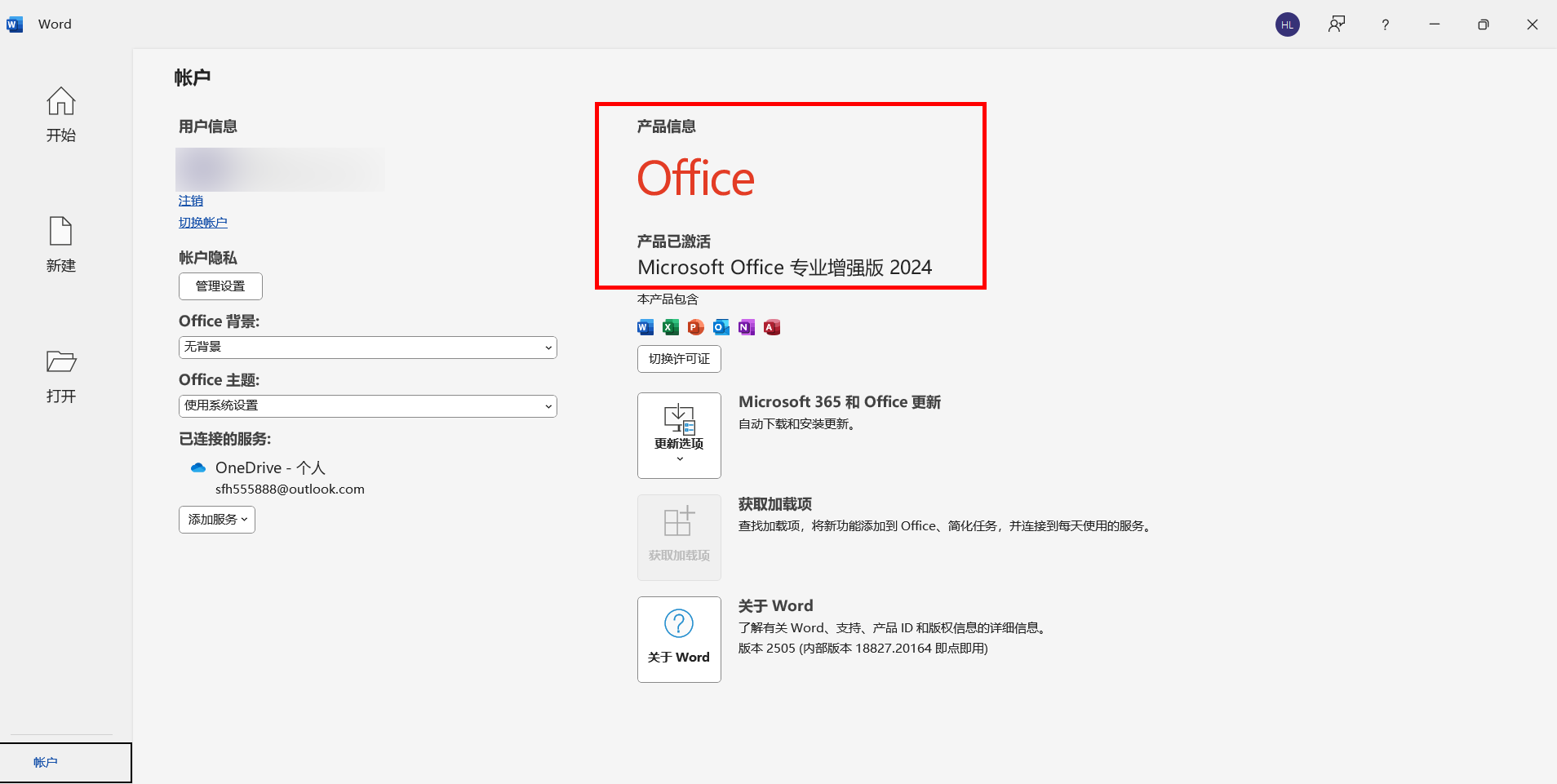Open the 添加服务 dropdown button
The width and height of the screenshot is (1557, 784).
click(x=217, y=520)
